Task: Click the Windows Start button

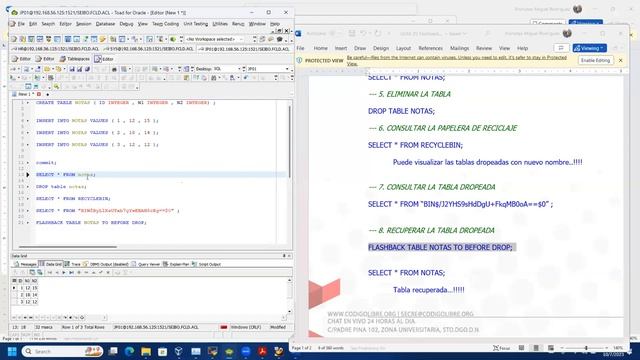Action: [12, 351]
